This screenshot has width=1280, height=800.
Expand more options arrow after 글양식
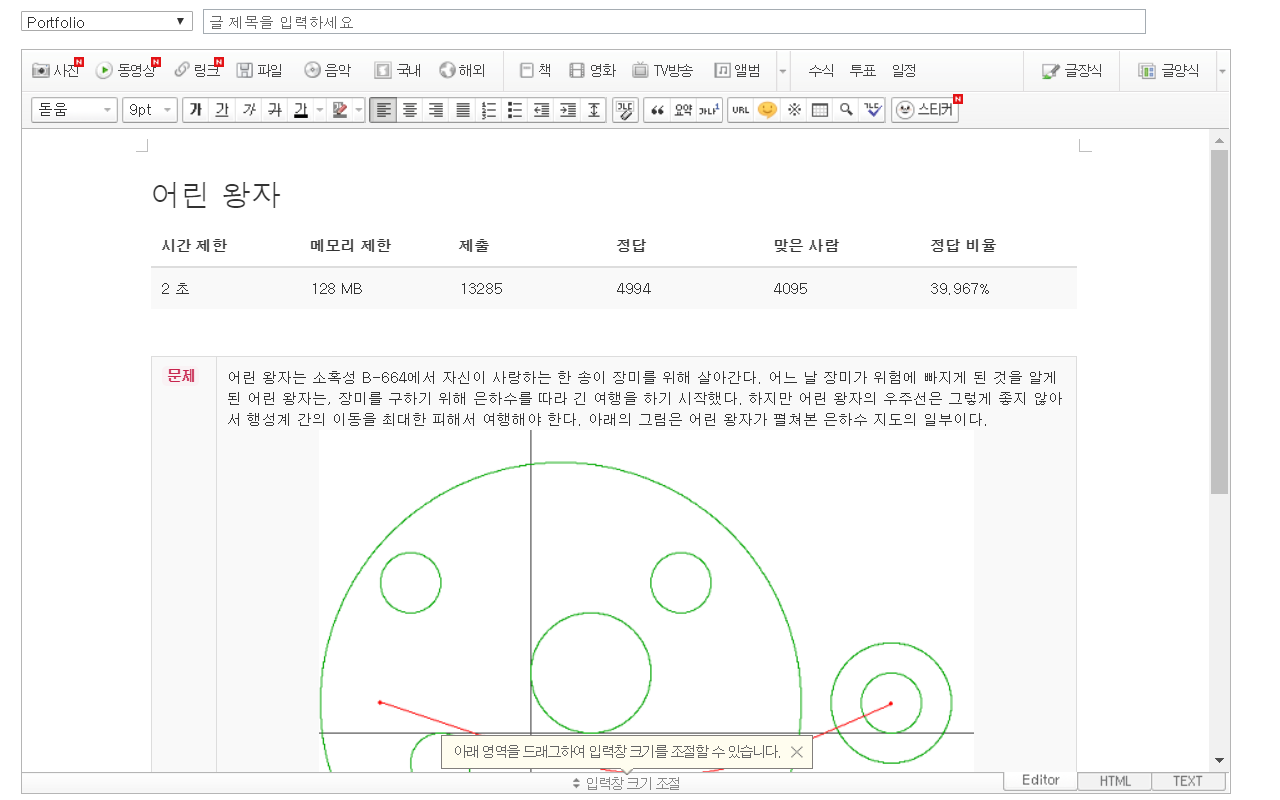point(1222,71)
